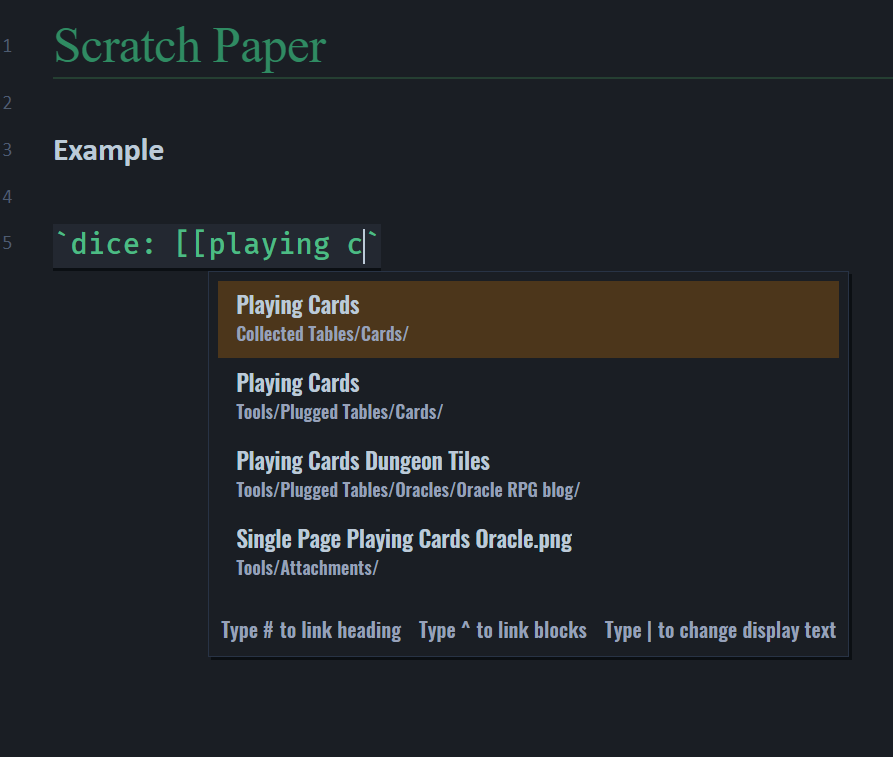Place cursor in dice: [[playing c code

click(x=217, y=245)
